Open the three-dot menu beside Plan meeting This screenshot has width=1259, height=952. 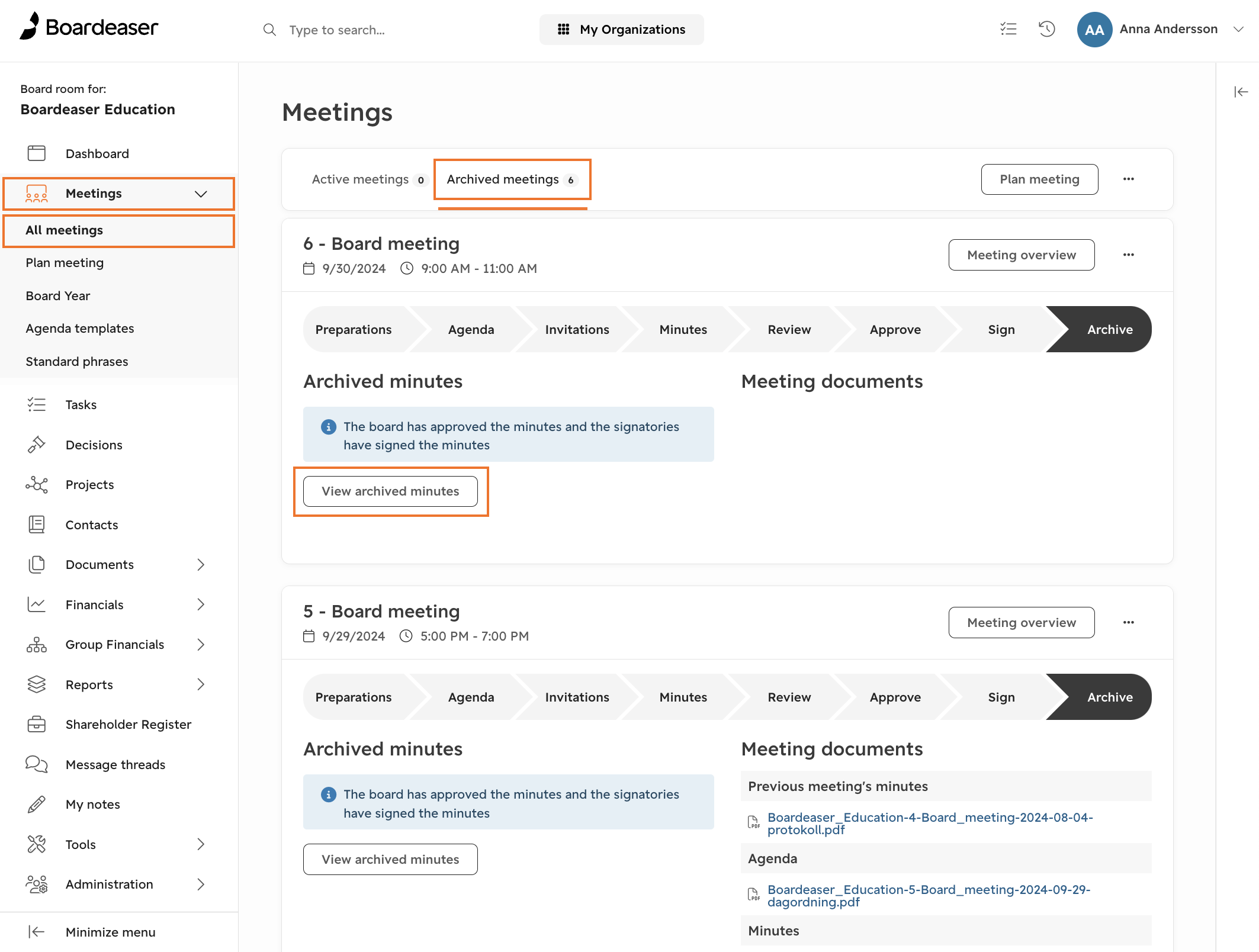(x=1129, y=179)
